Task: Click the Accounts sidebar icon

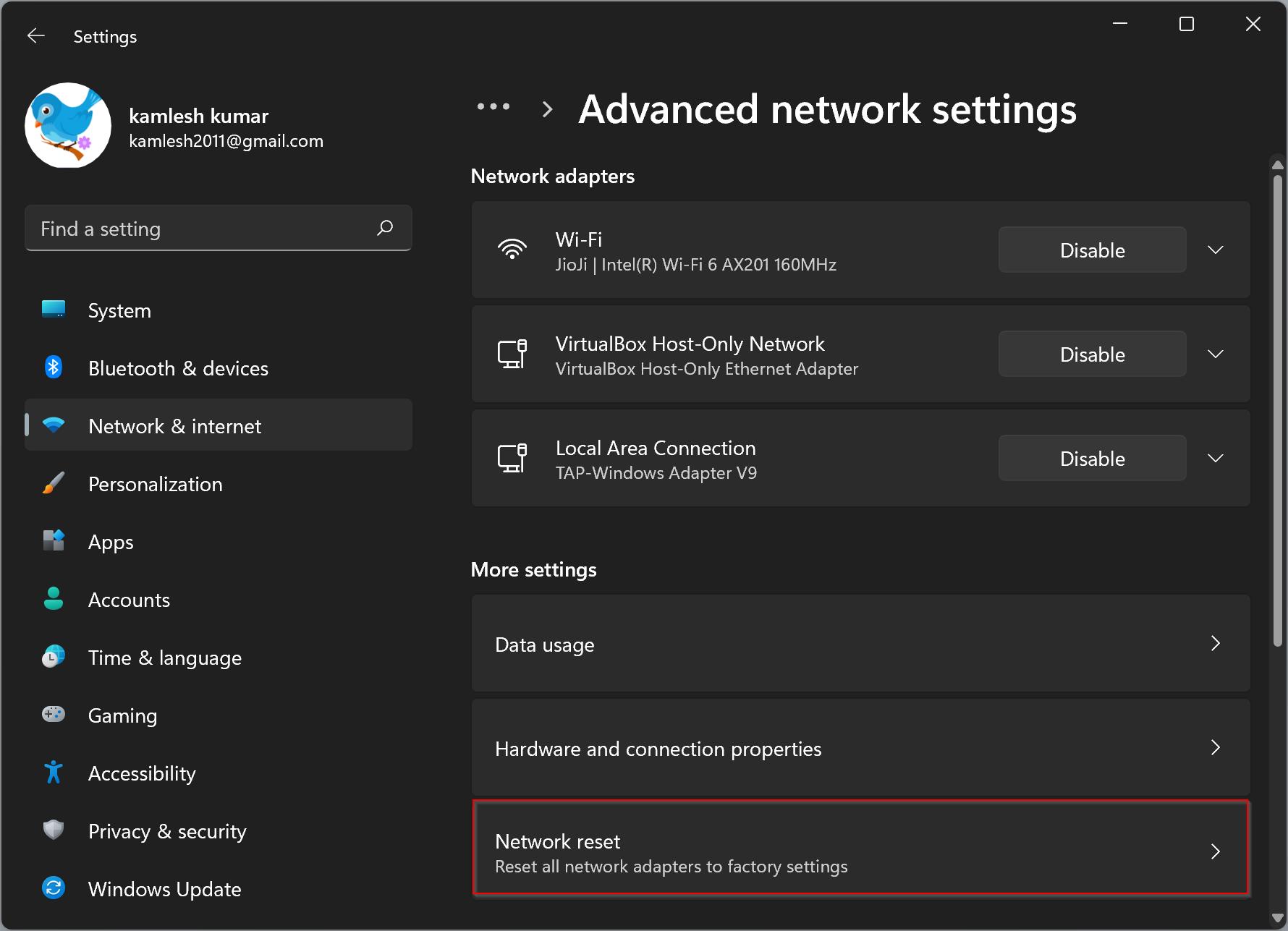Action: tap(54, 599)
